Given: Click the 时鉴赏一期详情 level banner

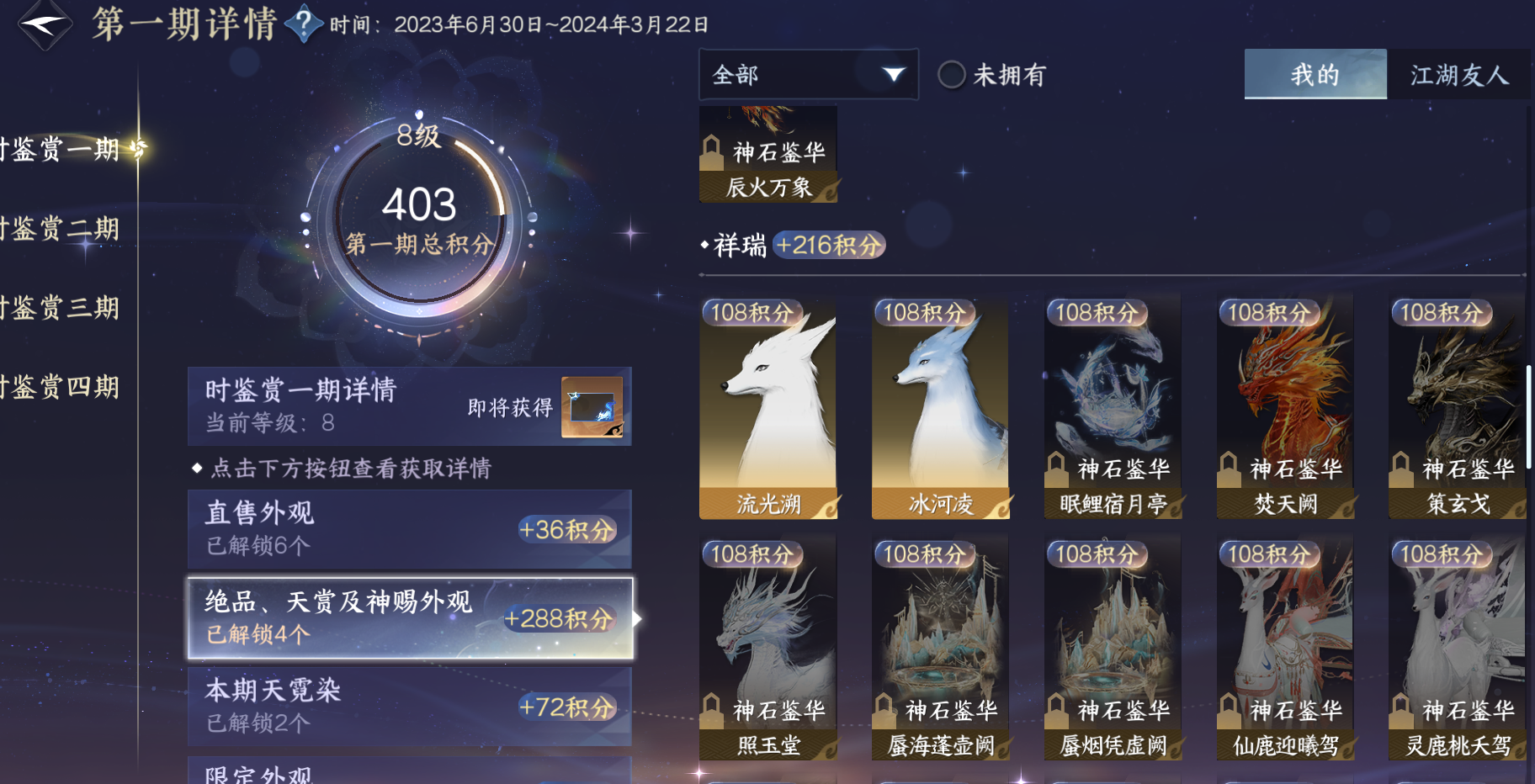Looking at the screenshot, I should (x=410, y=406).
